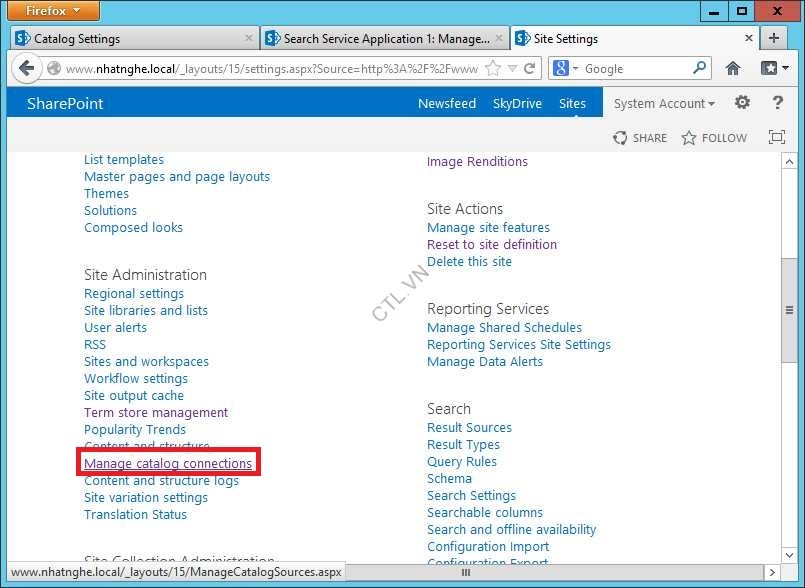
Task: Open the Firefox application menu
Action: [53, 11]
